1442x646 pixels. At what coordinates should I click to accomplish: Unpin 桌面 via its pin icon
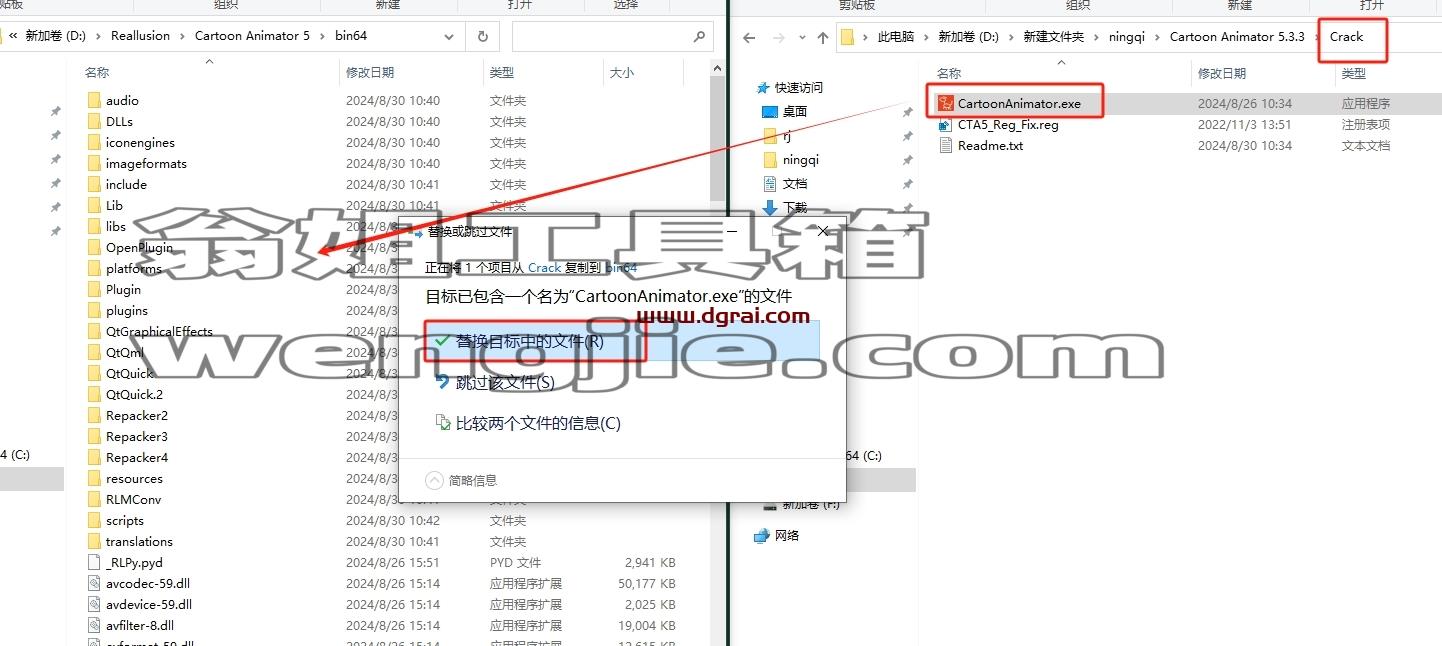click(907, 112)
